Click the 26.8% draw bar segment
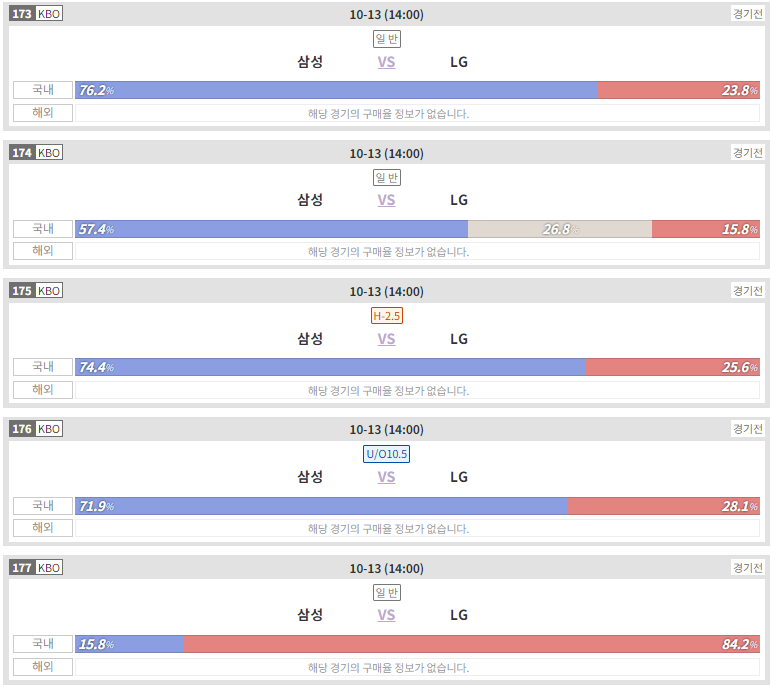The image size is (771, 685). click(x=560, y=229)
